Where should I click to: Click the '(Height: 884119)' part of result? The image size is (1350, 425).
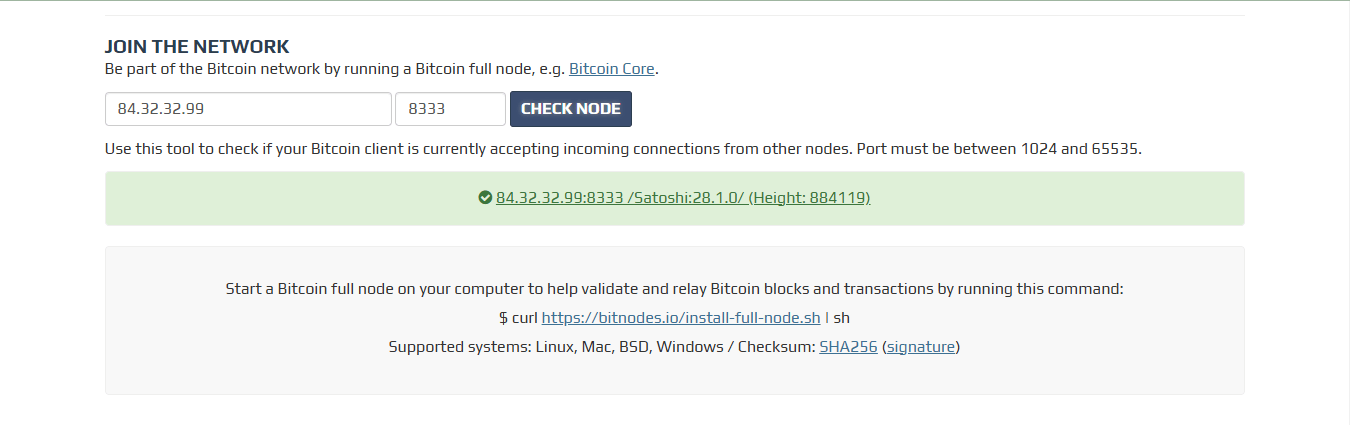pyautogui.click(x=810, y=198)
